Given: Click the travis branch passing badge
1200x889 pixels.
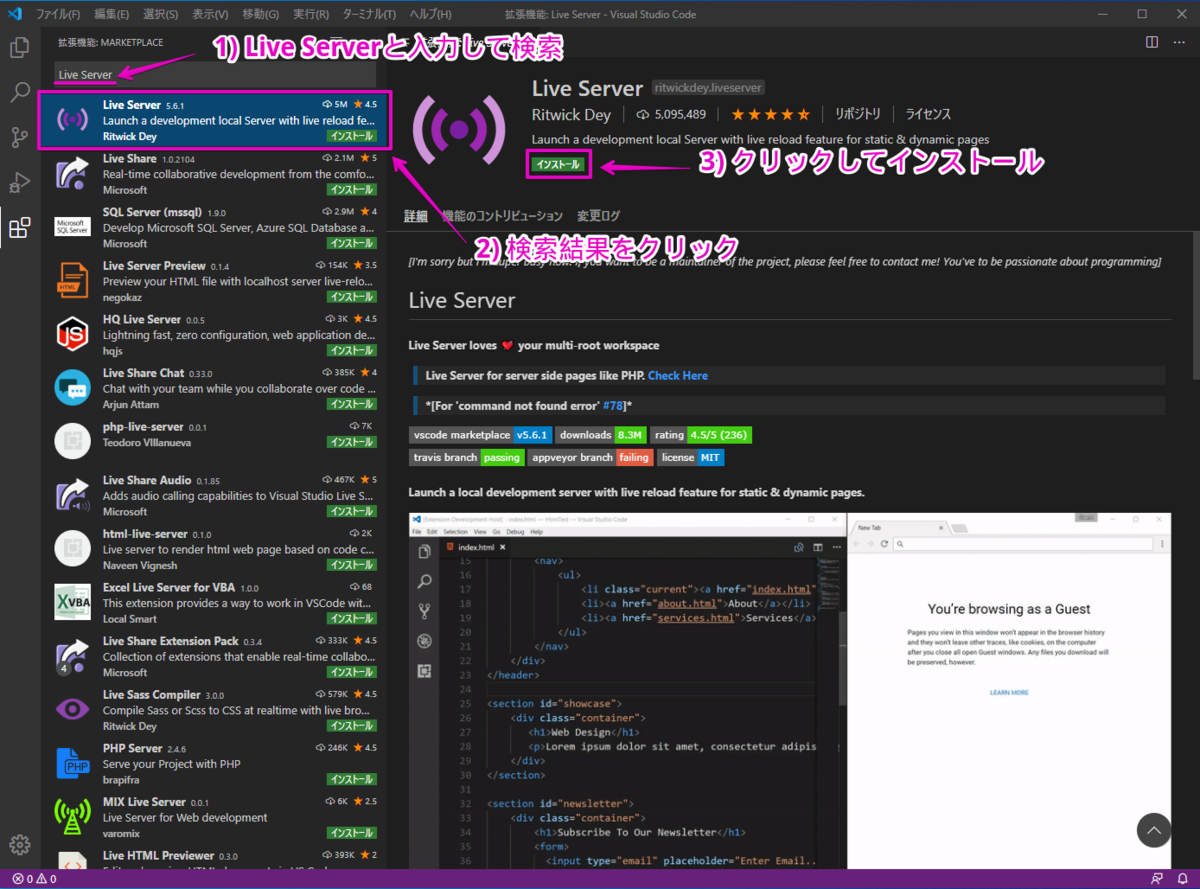Looking at the screenshot, I should click(x=468, y=457).
